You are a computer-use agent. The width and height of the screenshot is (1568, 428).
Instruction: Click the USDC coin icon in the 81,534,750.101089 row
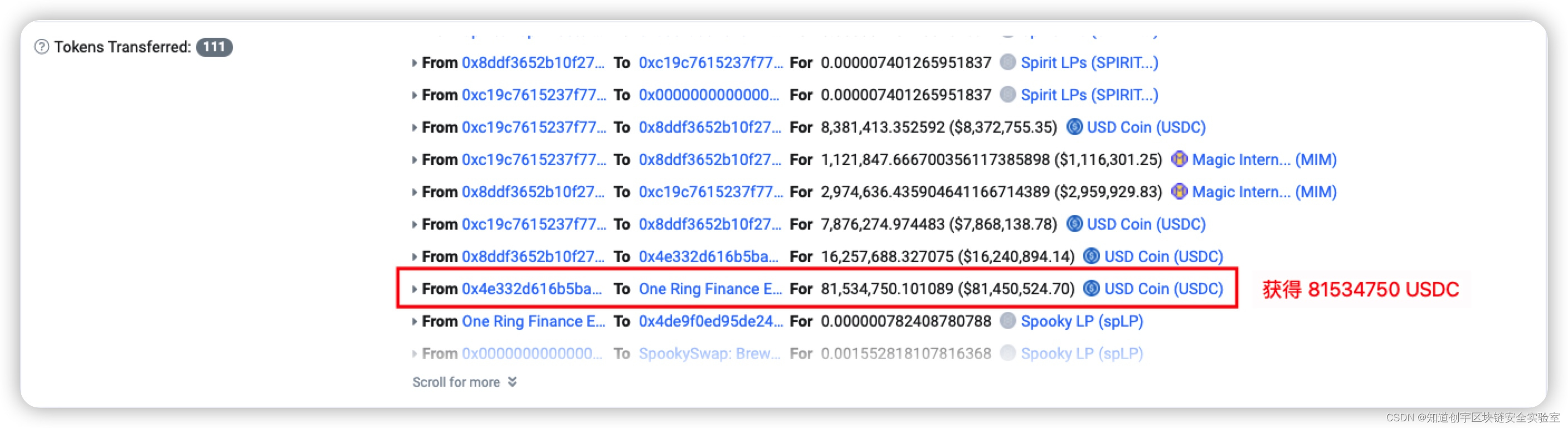point(1092,288)
